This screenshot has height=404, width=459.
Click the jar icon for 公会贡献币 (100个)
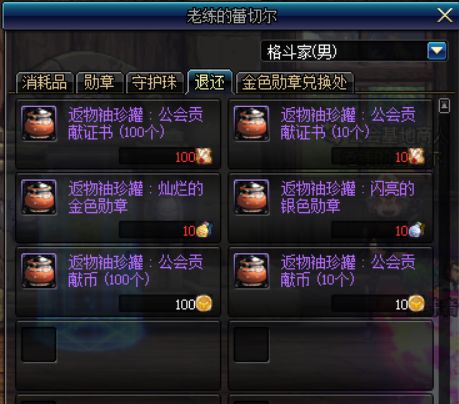click(39, 270)
